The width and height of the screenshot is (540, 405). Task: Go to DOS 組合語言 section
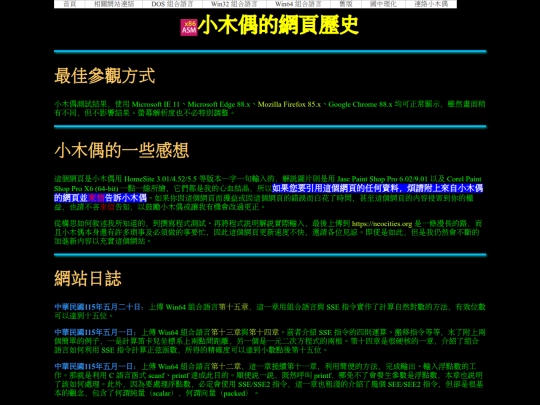tap(172, 4)
